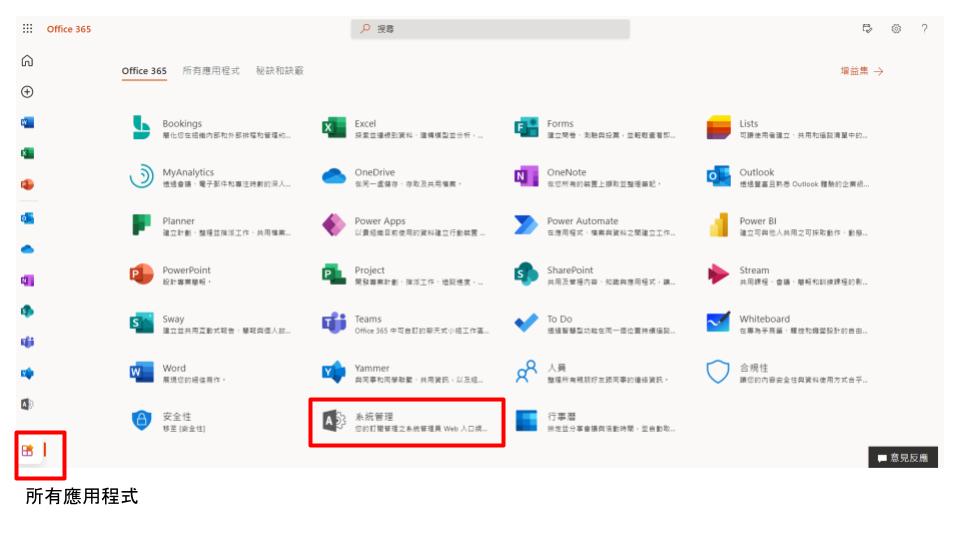The height and width of the screenshot is (540, 960).
Task: Open SharePoint from the left sidebar
Action: point(28,311)
